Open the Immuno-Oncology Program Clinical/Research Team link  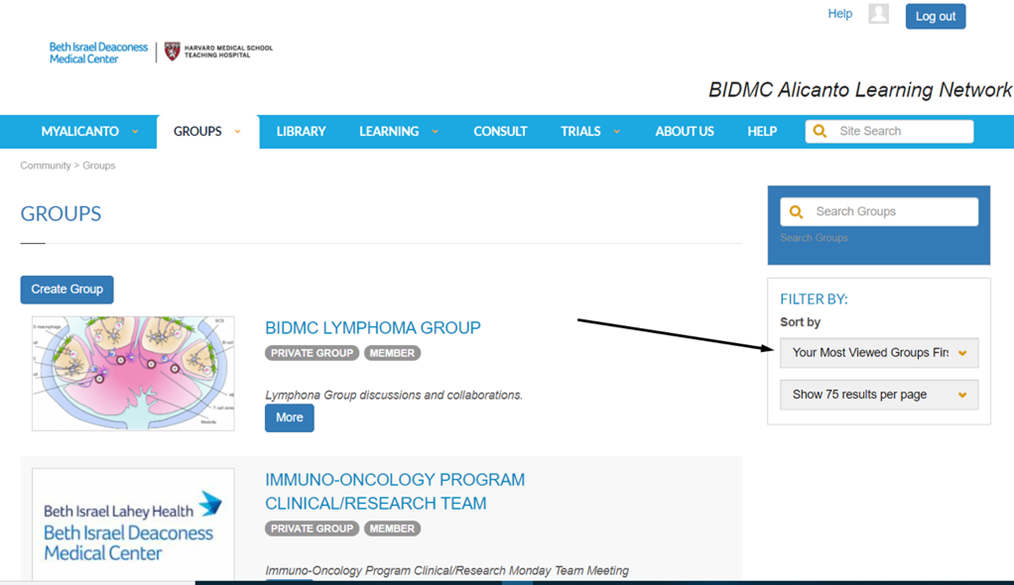pyautogui.click(x=394, y=491)
